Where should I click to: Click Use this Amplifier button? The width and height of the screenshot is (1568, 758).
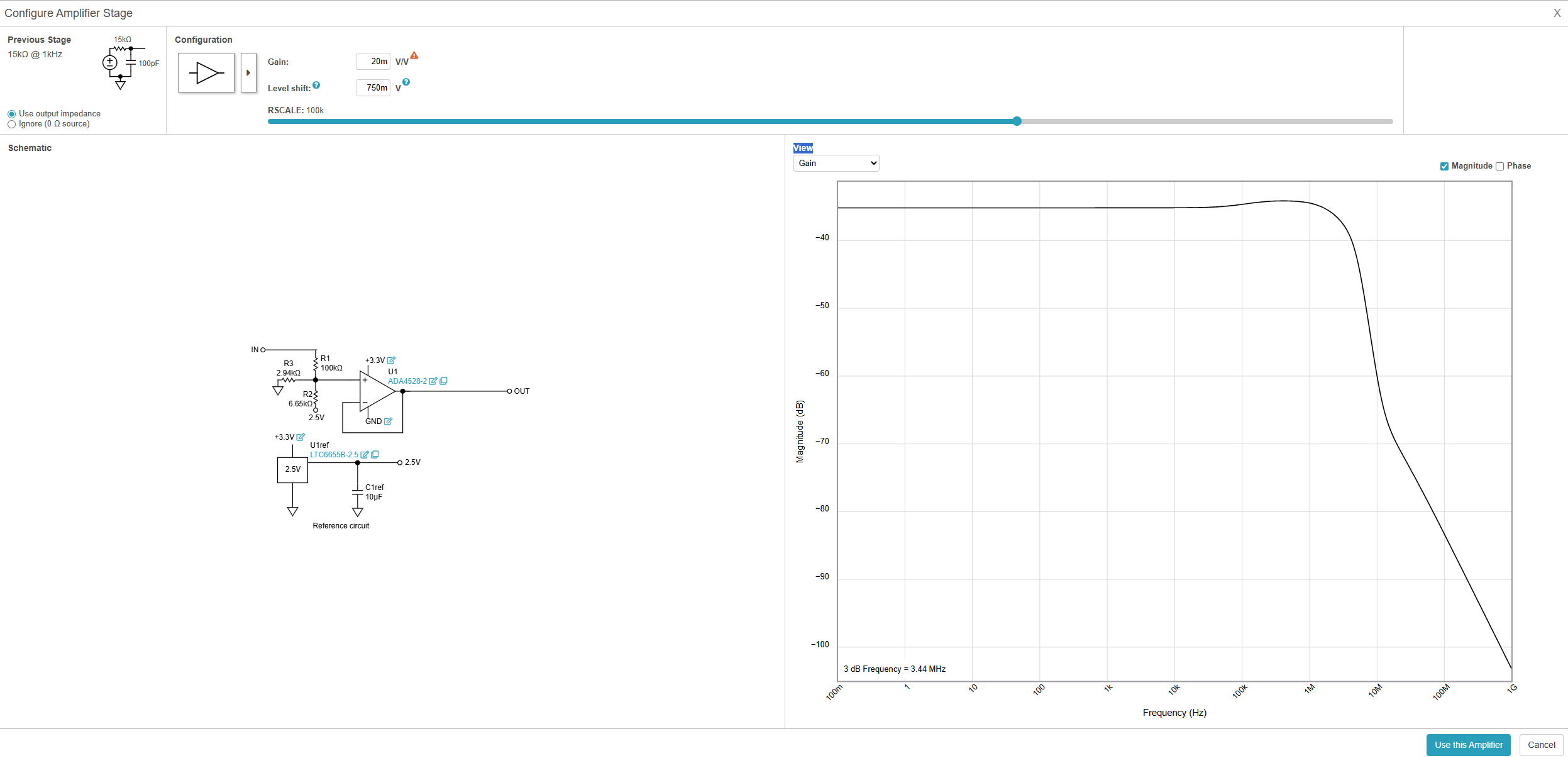1468,745
